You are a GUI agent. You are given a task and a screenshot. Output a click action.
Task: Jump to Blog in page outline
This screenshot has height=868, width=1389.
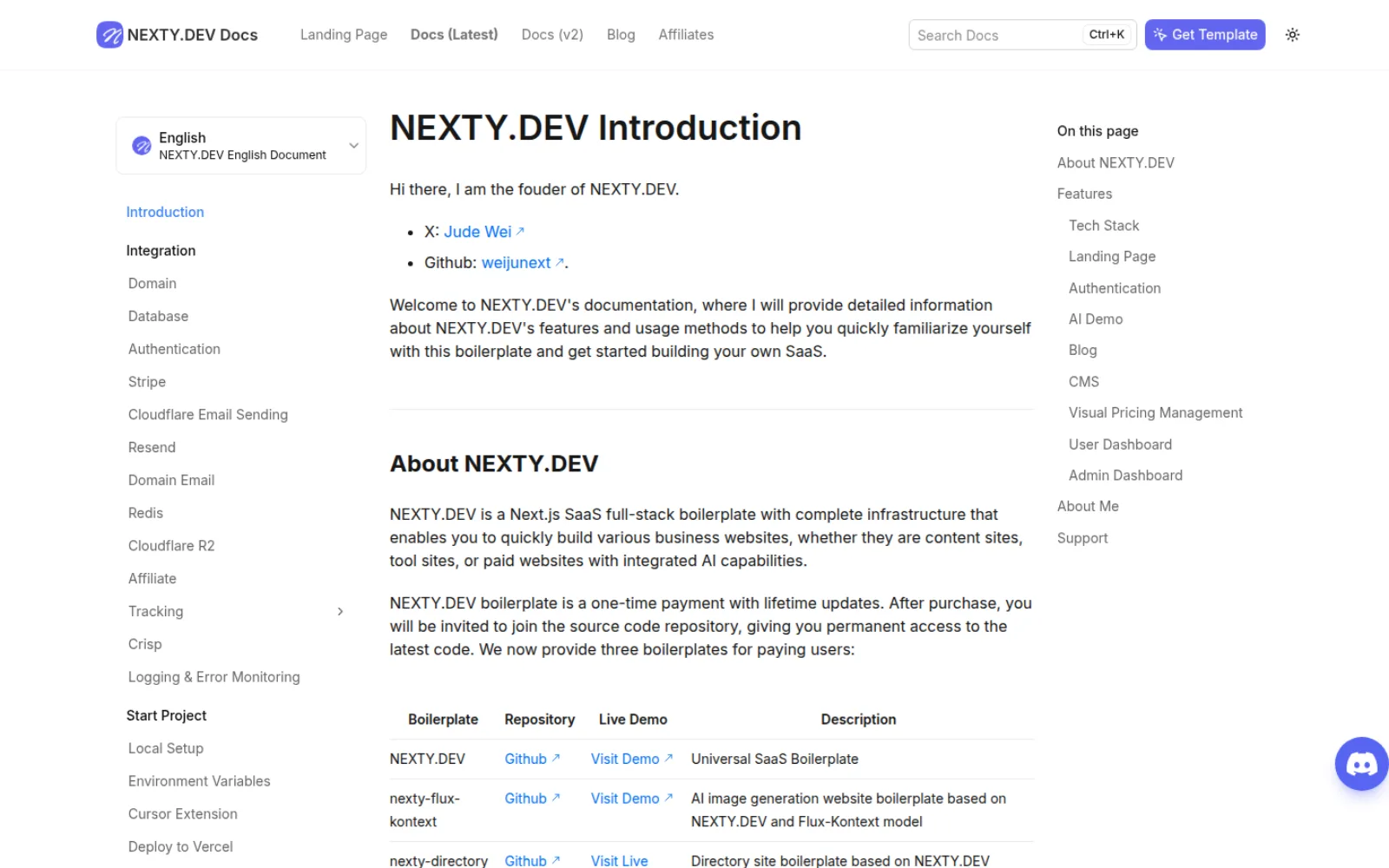tap(1083, 351)
